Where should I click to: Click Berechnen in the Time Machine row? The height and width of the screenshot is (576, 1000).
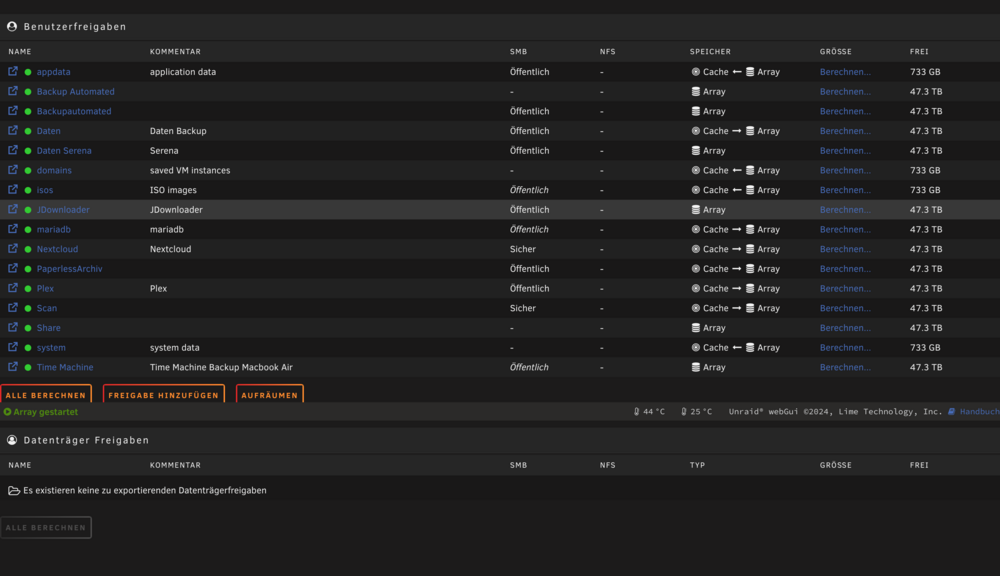point(845,367)
